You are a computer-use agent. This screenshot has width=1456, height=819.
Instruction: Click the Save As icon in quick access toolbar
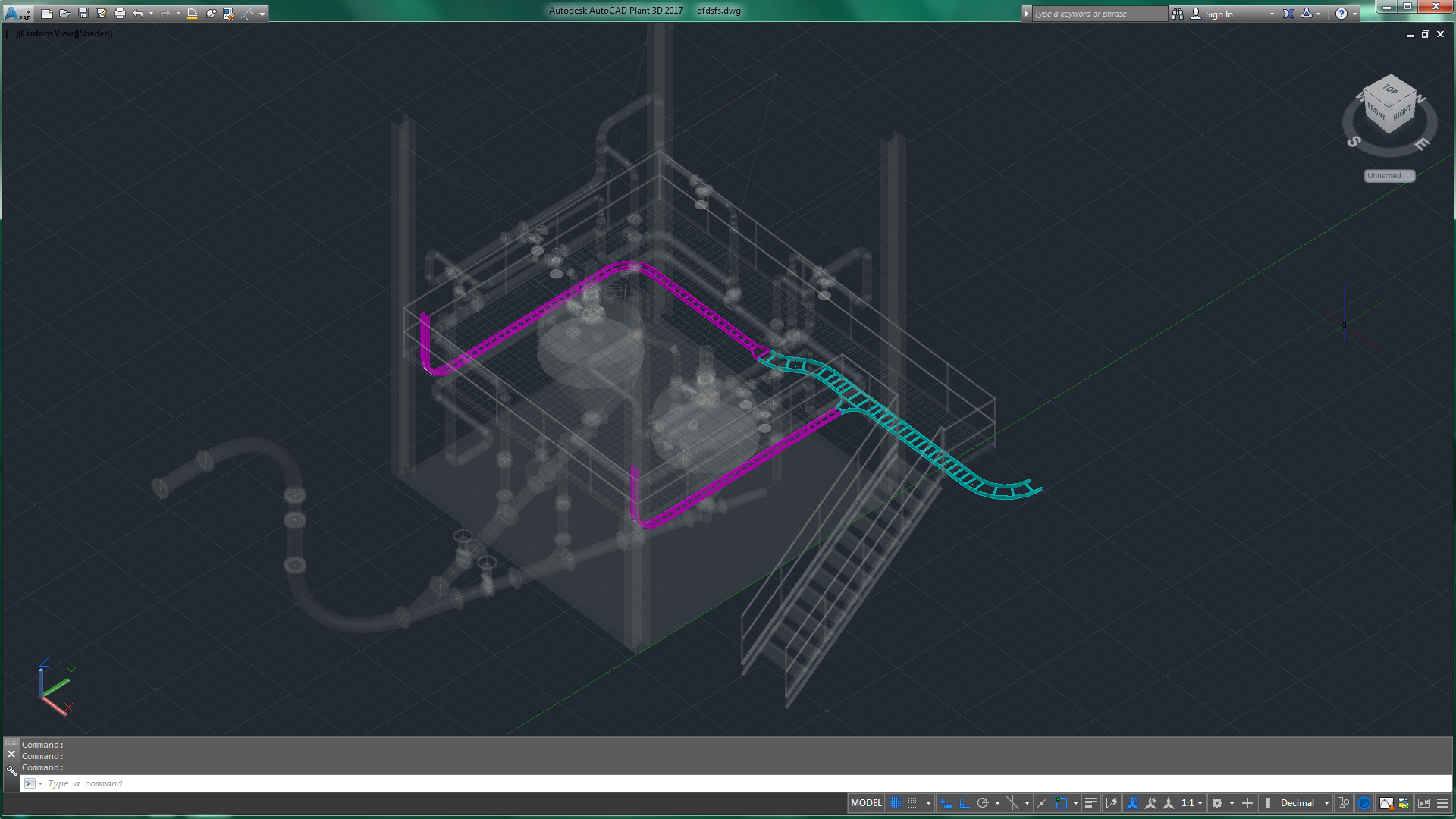coord(101,13)
